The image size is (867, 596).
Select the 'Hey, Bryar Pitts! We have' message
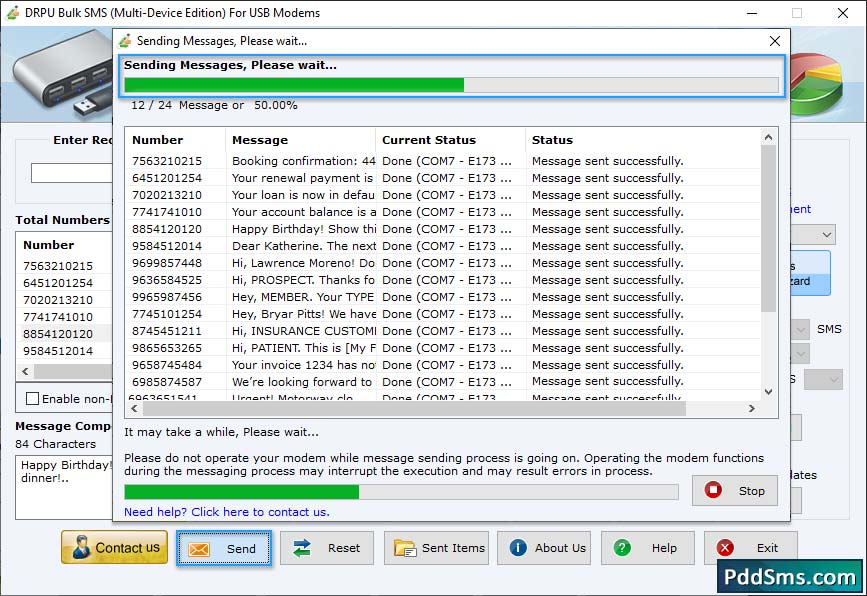[x=302, y=314]
